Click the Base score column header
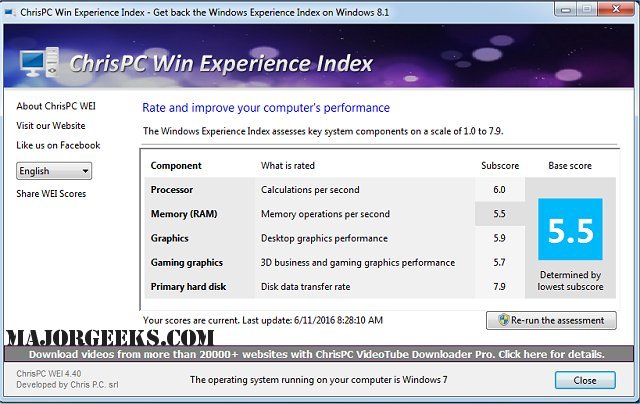 click(x=570, y=166)
